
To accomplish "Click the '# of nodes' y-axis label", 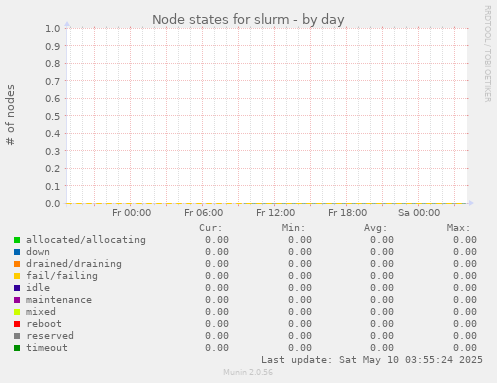I will pyautogui.click(x=10, y=115).
